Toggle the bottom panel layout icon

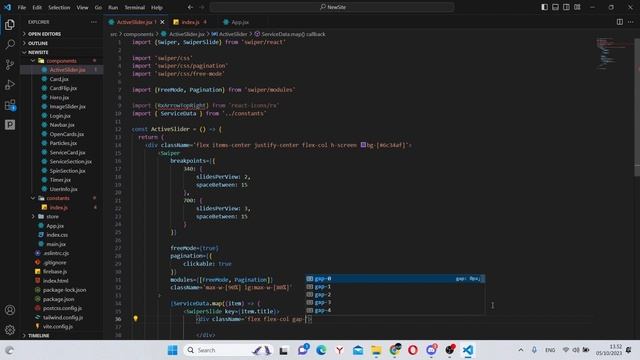556,7
